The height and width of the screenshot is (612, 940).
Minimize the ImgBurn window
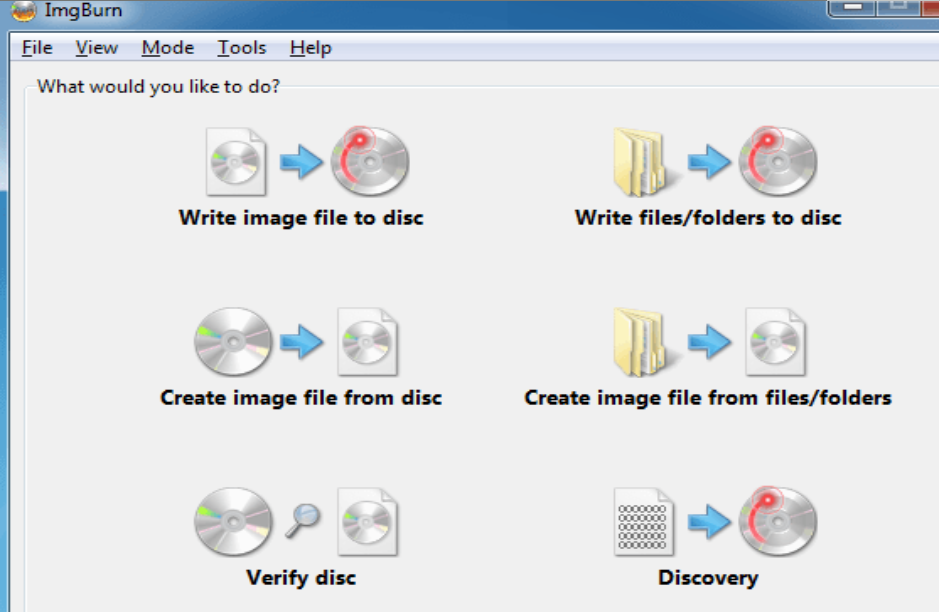852,7
